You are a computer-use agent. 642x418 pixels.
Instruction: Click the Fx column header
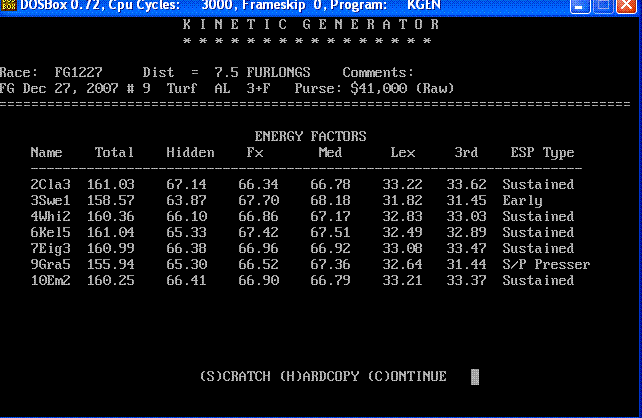tap(255, 153)
